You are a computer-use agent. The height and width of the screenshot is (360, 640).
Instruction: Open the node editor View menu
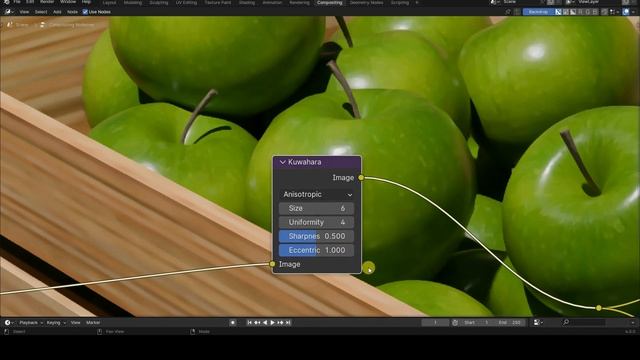point(24,12)
